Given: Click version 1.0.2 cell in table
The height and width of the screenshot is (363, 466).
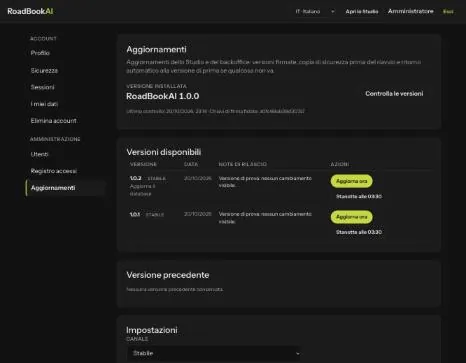Looking at the screenshot, I should [135, 178].
